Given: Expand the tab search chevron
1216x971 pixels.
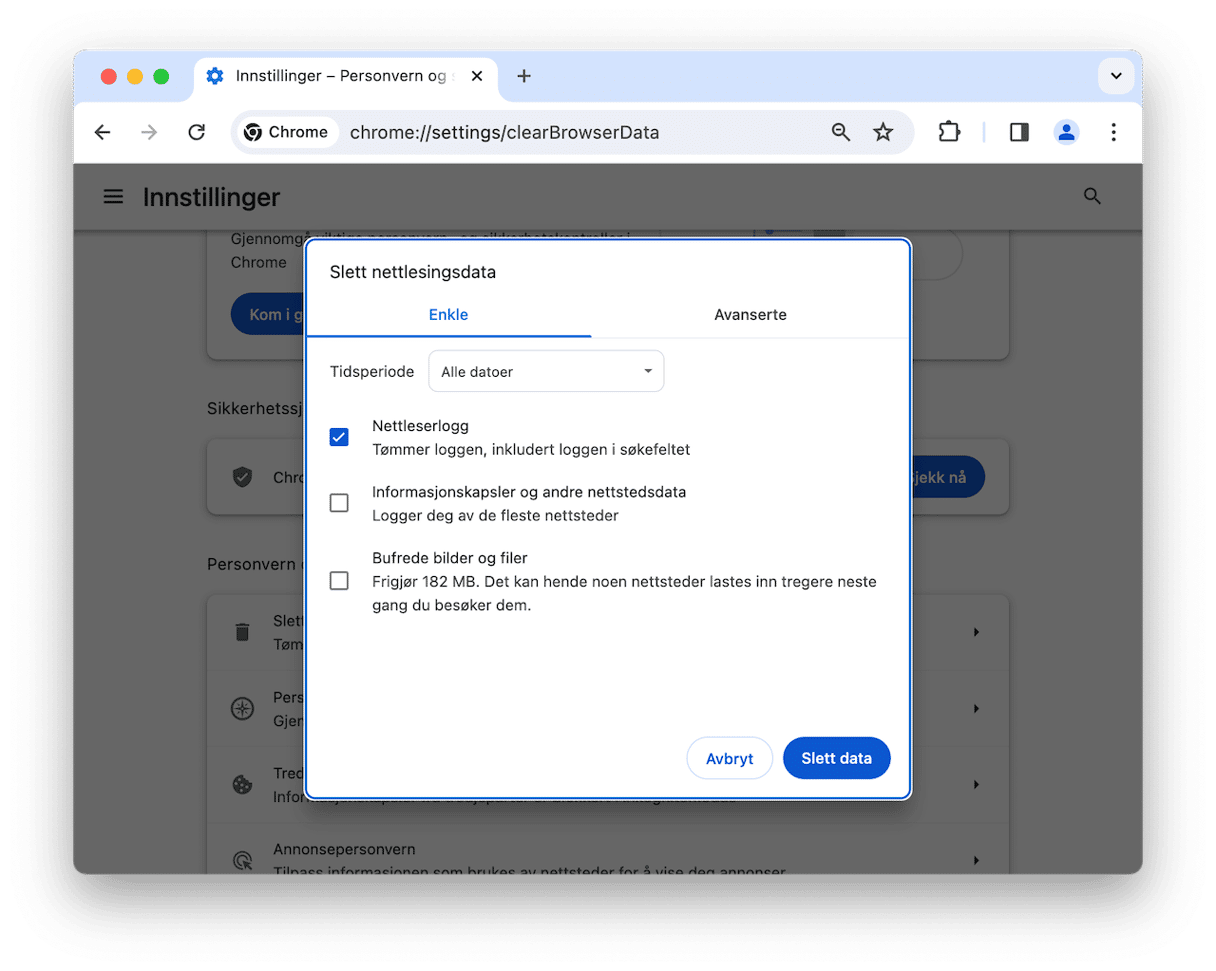Looking at the screenshot, I should click(1115, 76).
